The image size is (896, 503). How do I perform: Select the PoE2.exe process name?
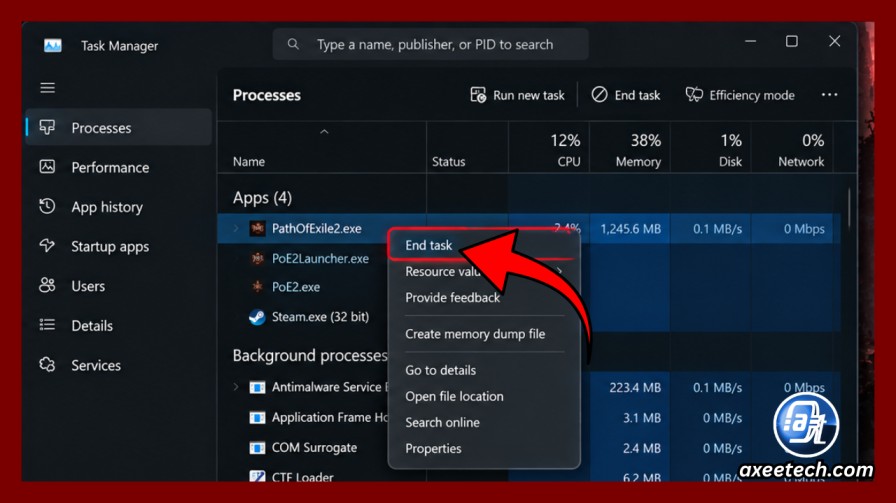coord(295,287)
